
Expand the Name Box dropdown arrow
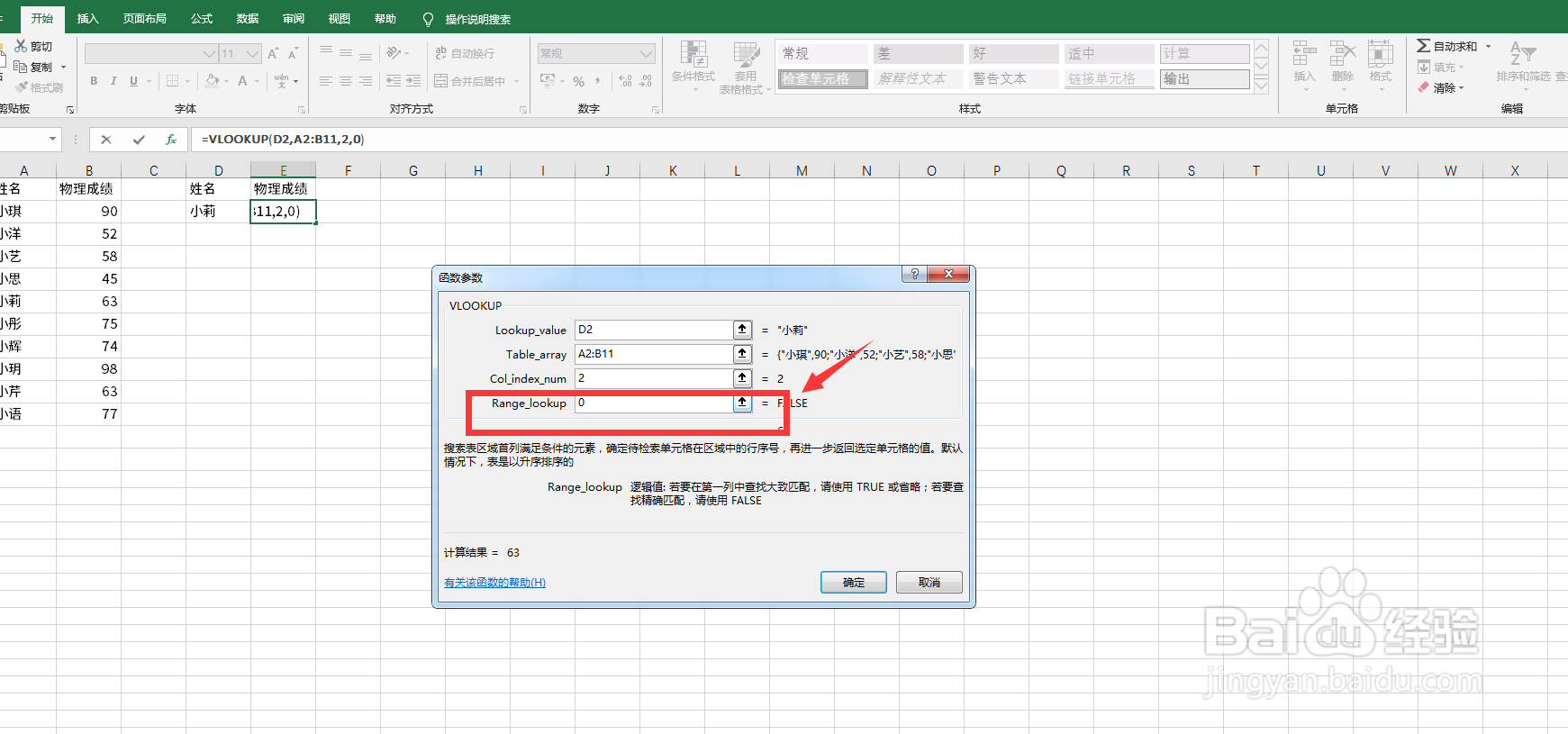click(x=52, y=140)
